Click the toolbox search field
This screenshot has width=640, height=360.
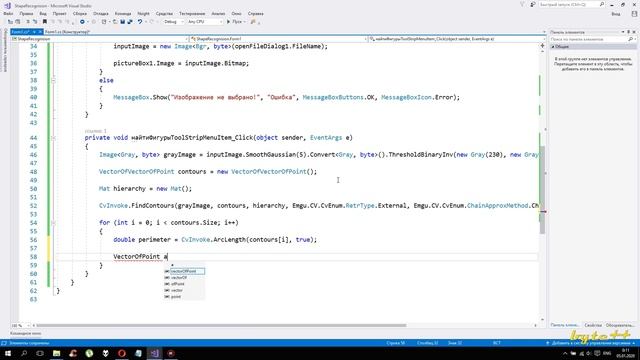click(x=592, y=39)
